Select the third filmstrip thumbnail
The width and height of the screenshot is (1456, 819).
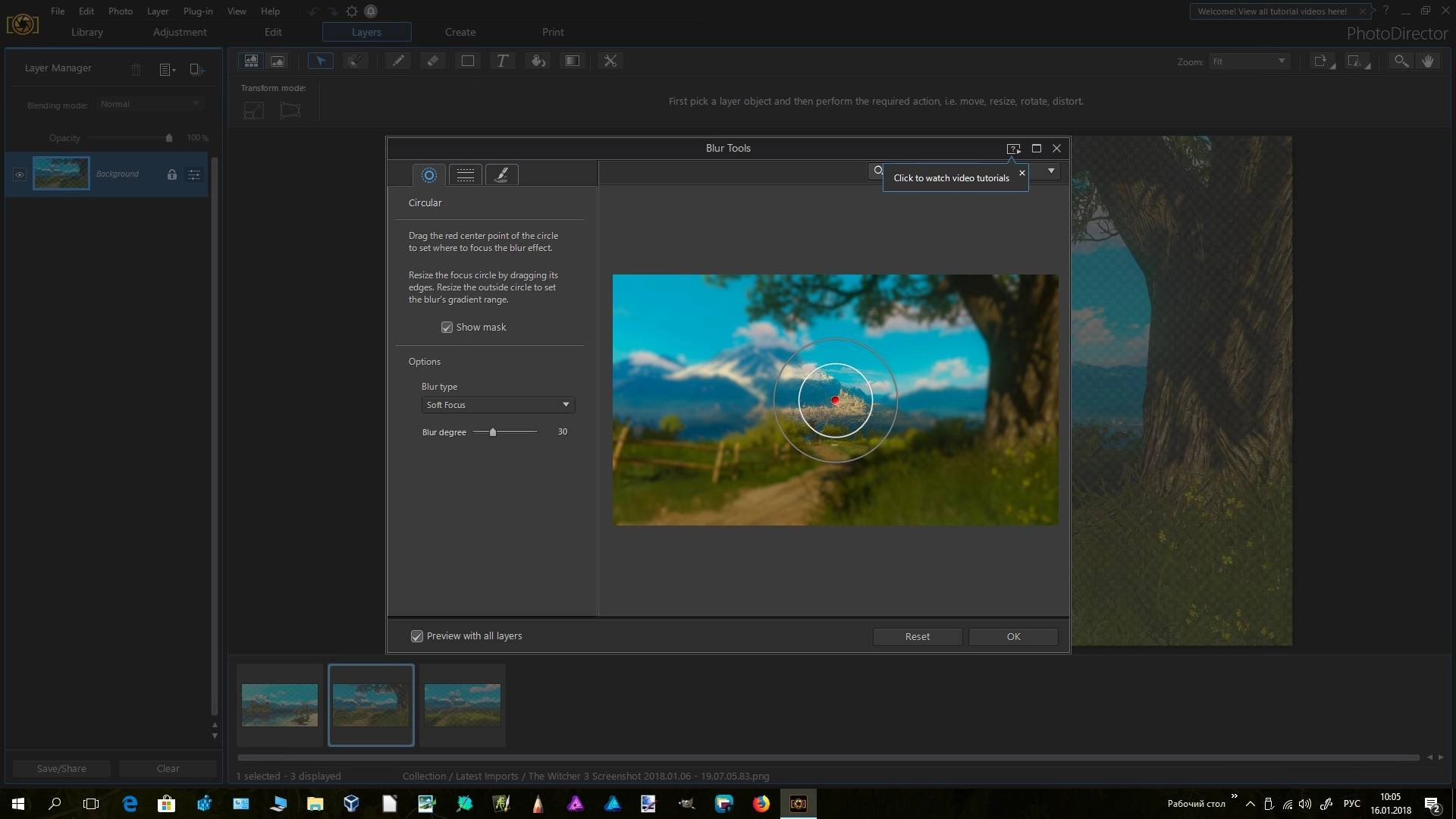463,705
